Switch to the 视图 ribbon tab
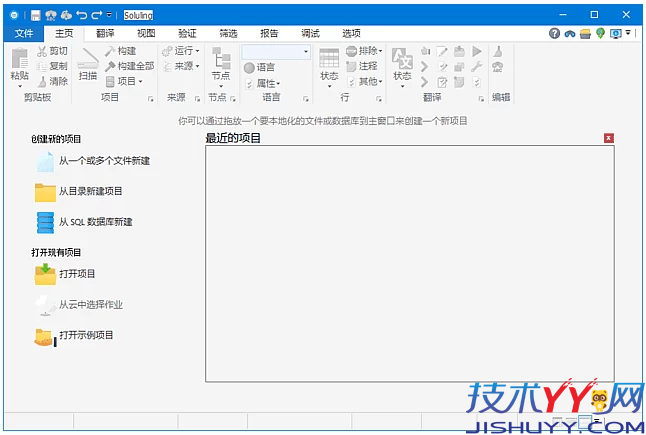This screenshot has height=435, width=646. coord(146,33)
